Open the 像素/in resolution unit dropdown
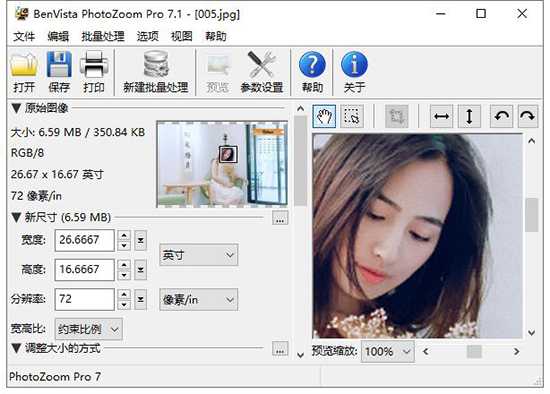 (199, 300)
